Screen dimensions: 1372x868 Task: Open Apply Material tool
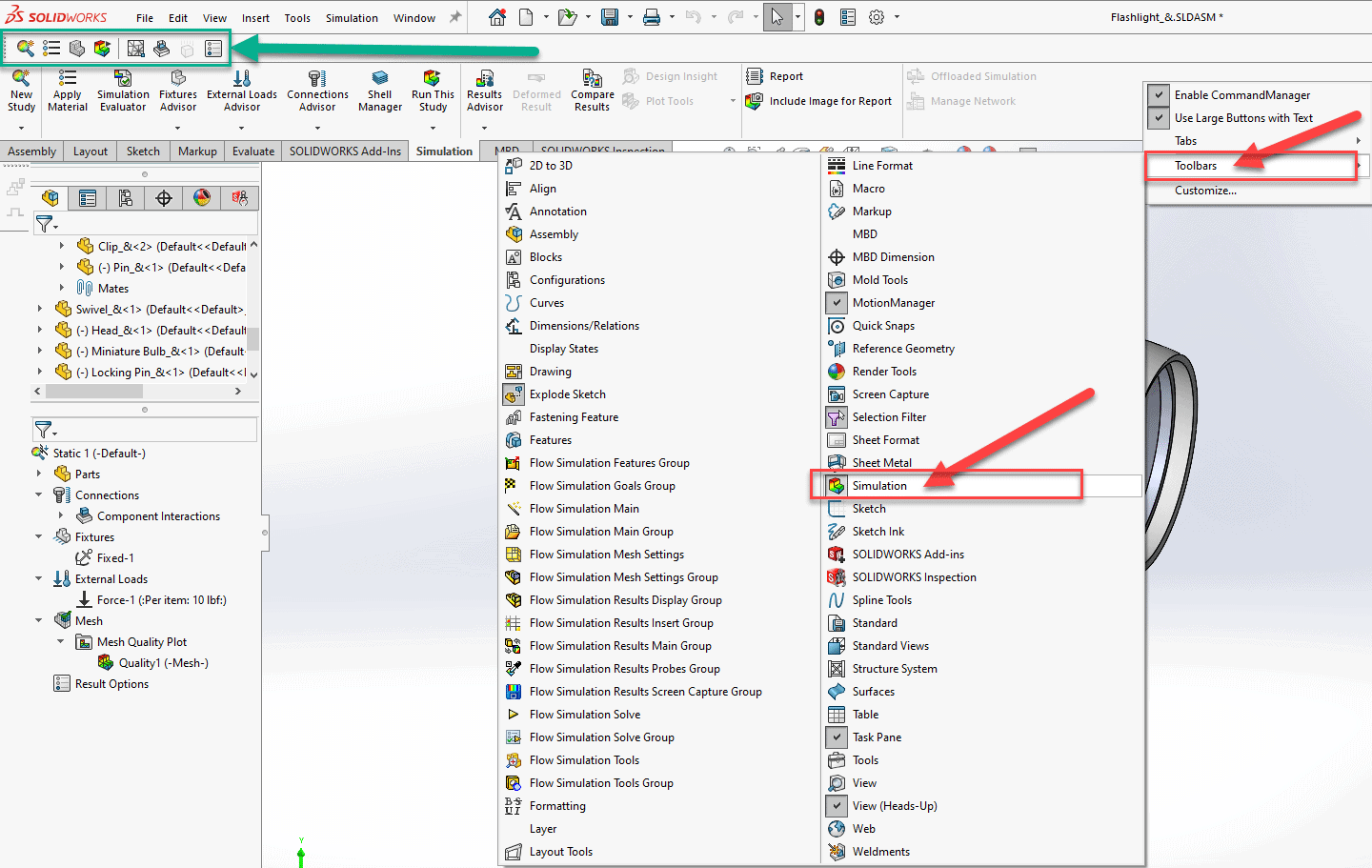[x=67, y=91]
